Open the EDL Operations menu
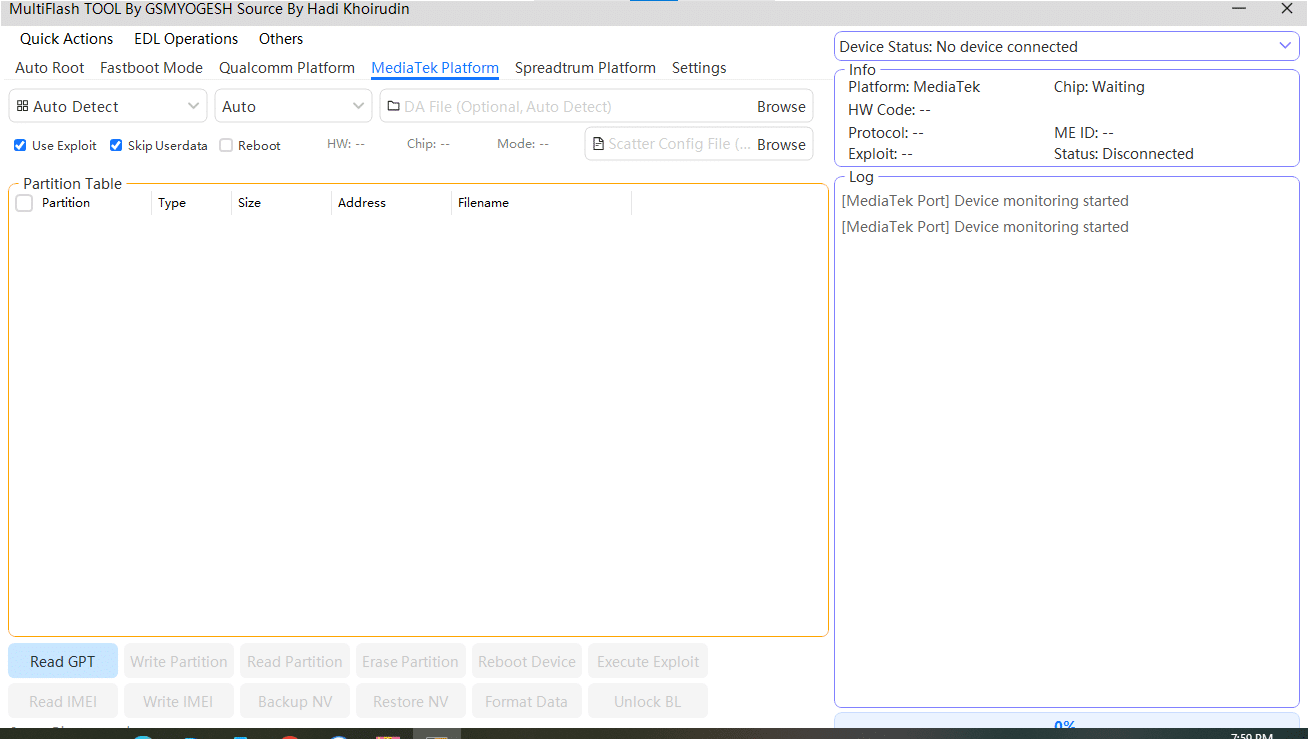Screen dimensions: 1308x739 tap(186, 39)
